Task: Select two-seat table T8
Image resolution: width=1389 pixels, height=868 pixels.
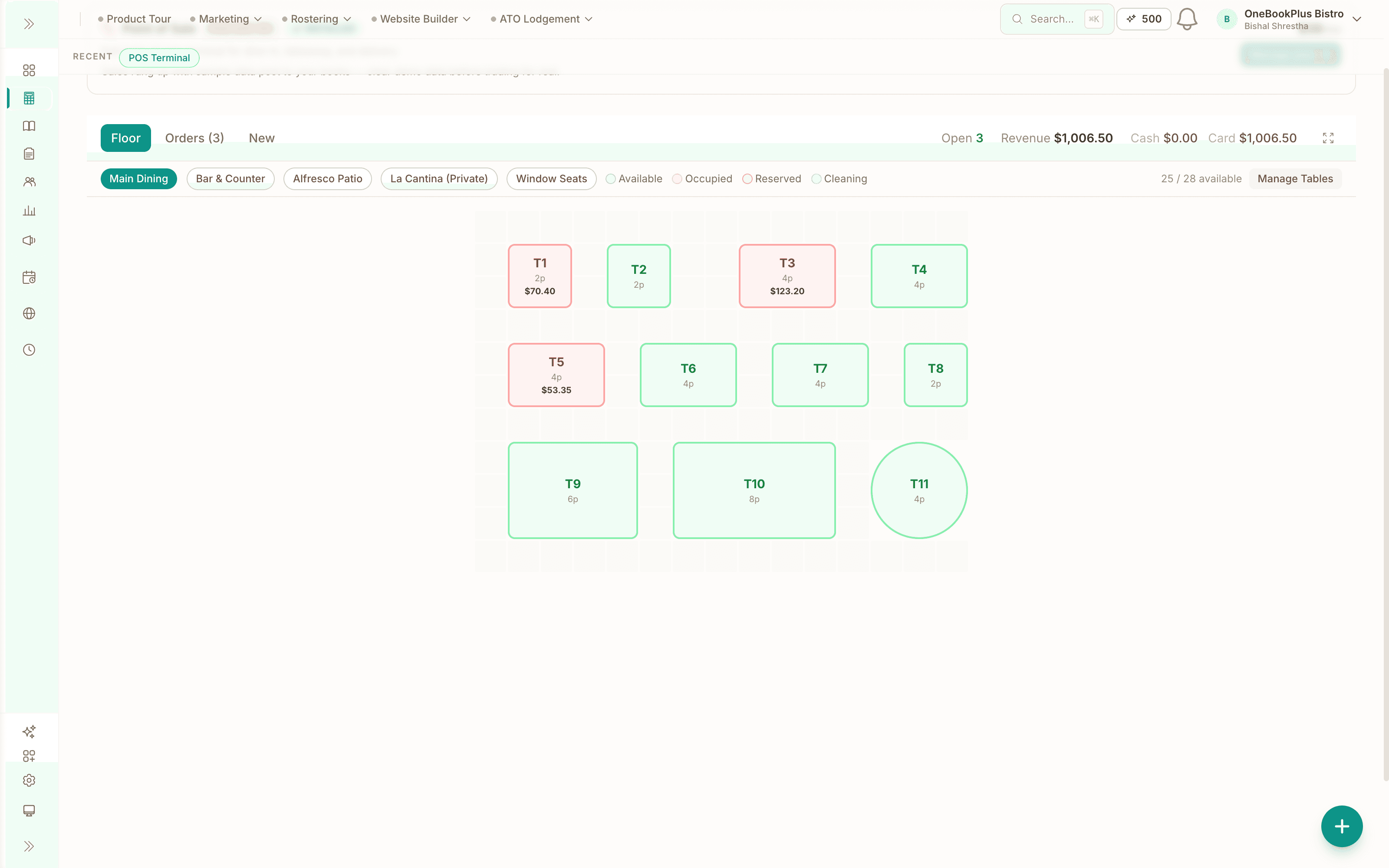Action: point(935,375)
